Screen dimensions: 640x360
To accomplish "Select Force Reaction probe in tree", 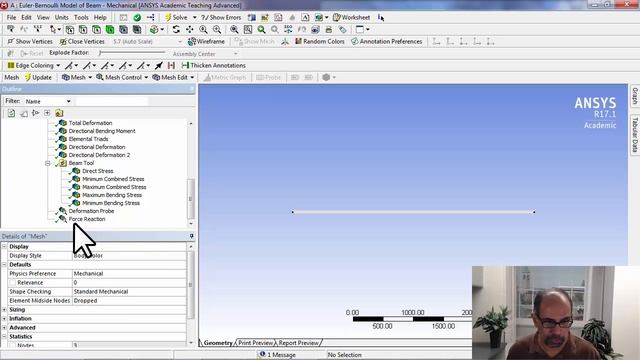I will [87, 219].
